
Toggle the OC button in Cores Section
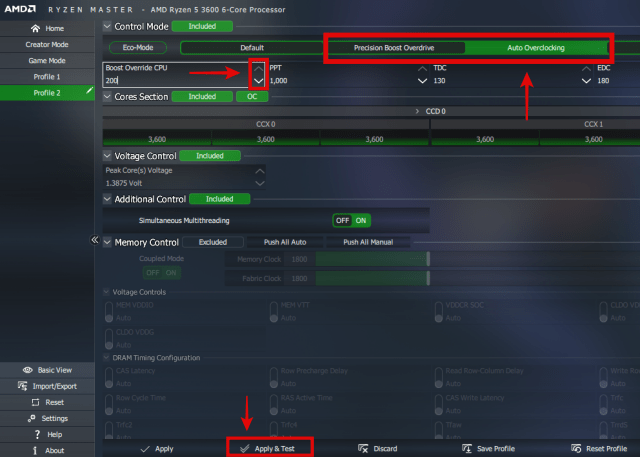click(x=252, y=97)
